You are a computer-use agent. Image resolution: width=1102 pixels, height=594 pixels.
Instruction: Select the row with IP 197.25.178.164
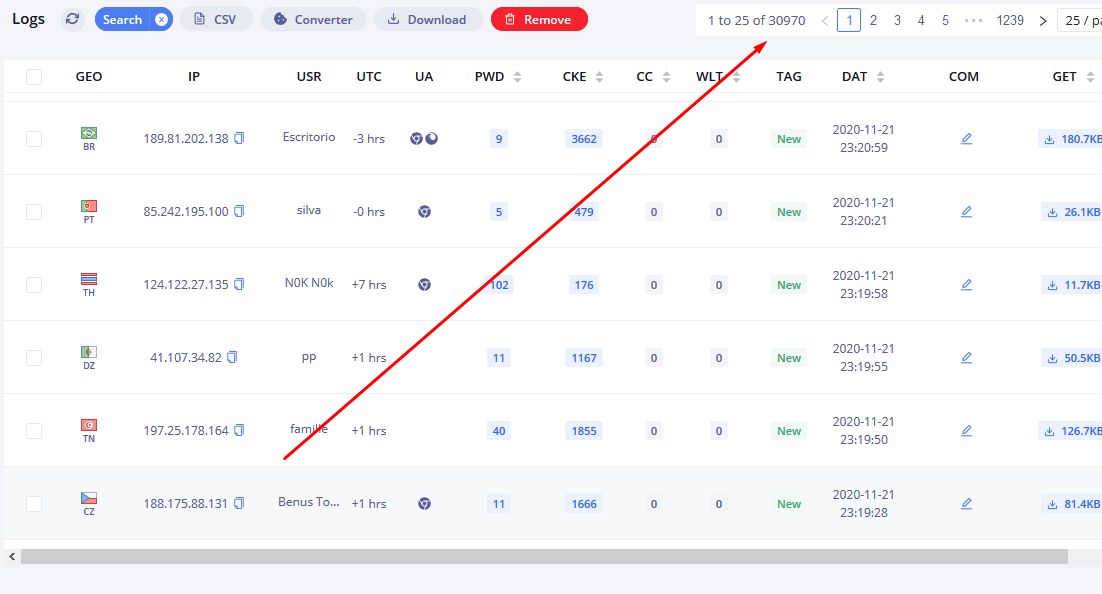pyautogui.click(x=34, y=431)
